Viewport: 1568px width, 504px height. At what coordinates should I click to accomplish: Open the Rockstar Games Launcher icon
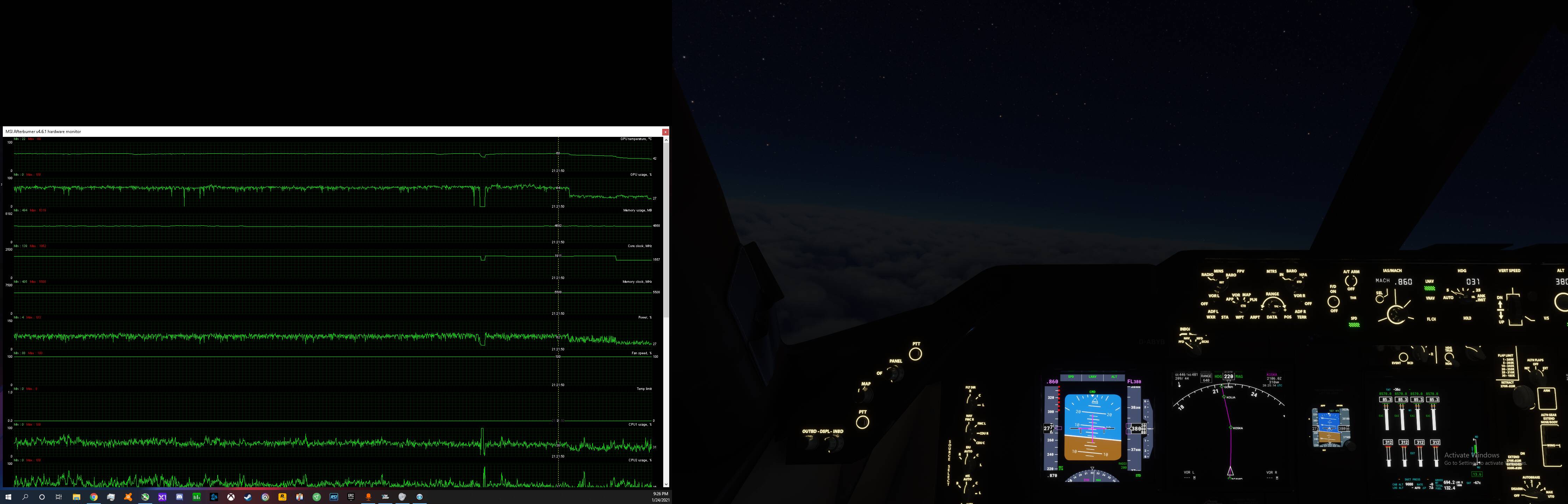pos(282,497)
